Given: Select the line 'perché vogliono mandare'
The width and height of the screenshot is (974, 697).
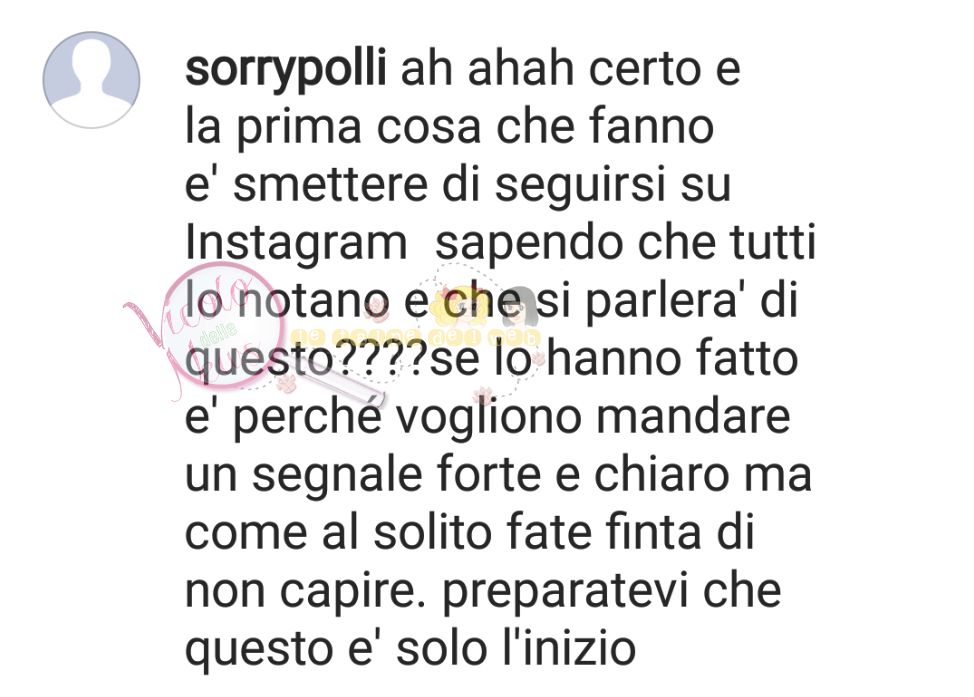Looking at the screenshot, I should pyautogui.click(x=511, y=419).
